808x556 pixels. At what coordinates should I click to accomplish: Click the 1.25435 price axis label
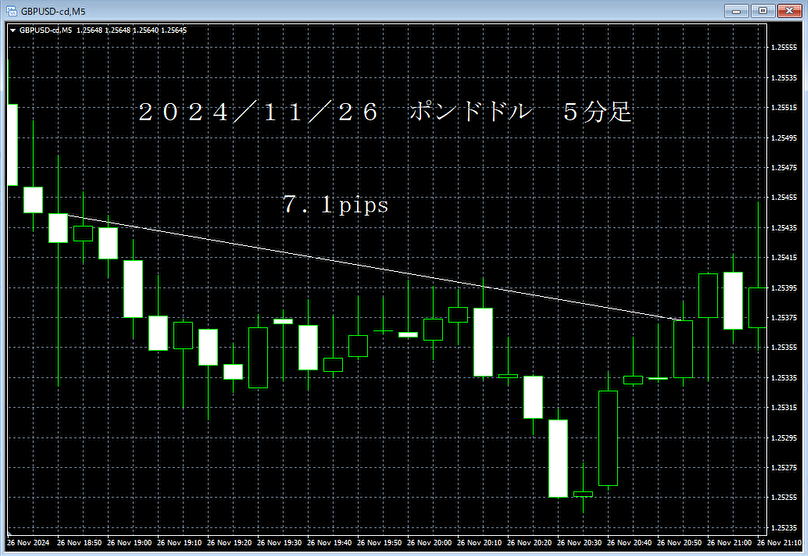click(784, 228)
